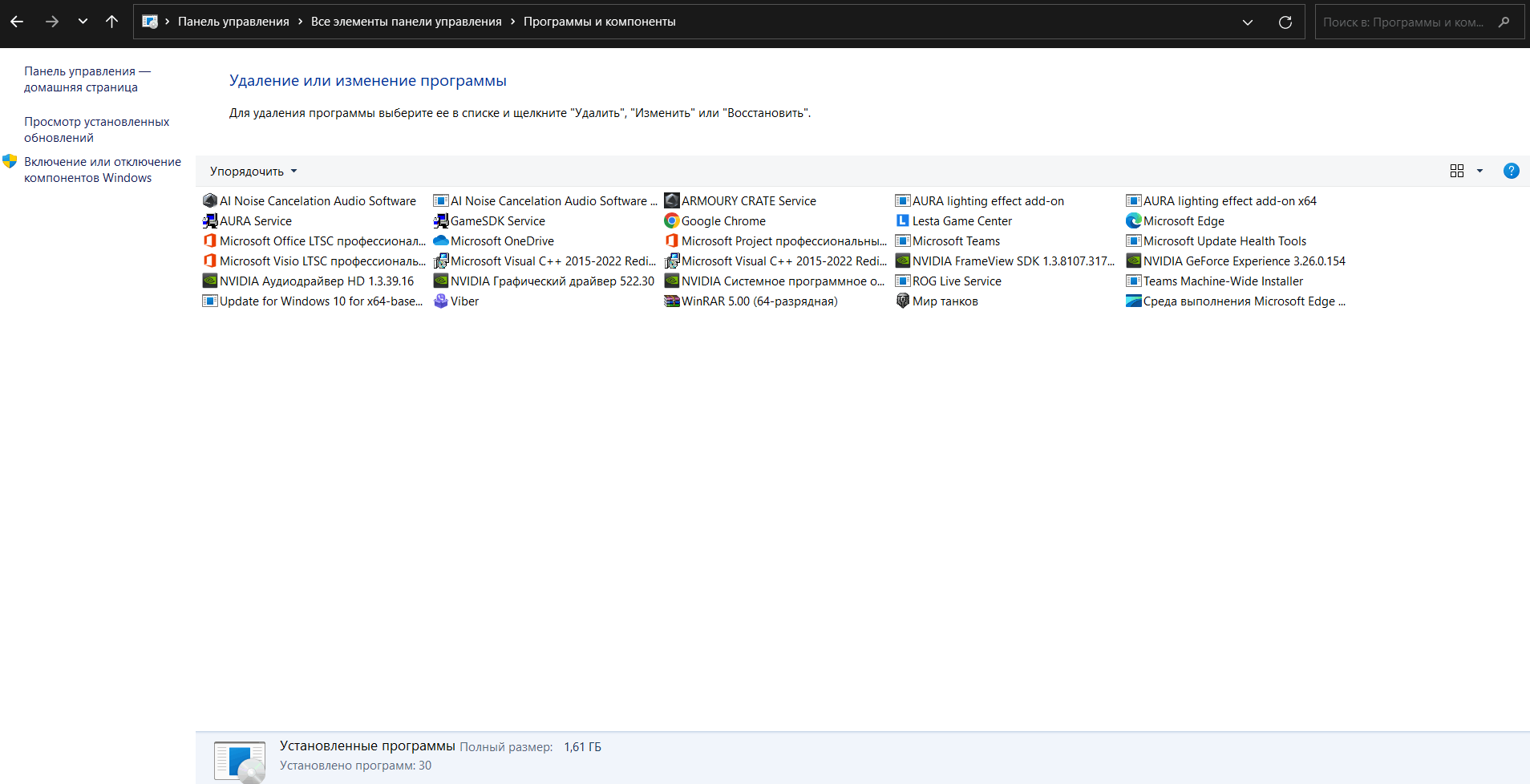Click the Google Chrome icon
The image size is (1530, 784).
pos(672,221)
